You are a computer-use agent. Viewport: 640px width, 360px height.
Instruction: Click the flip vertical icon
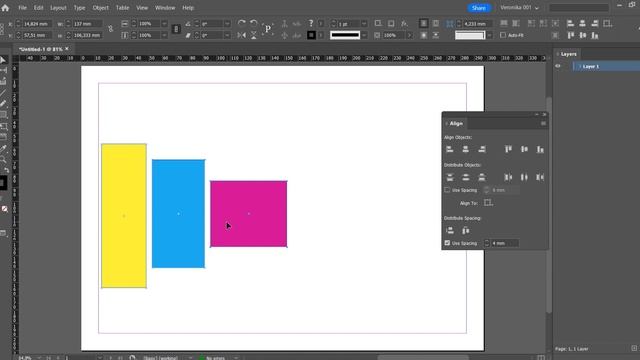coord(253,36)
